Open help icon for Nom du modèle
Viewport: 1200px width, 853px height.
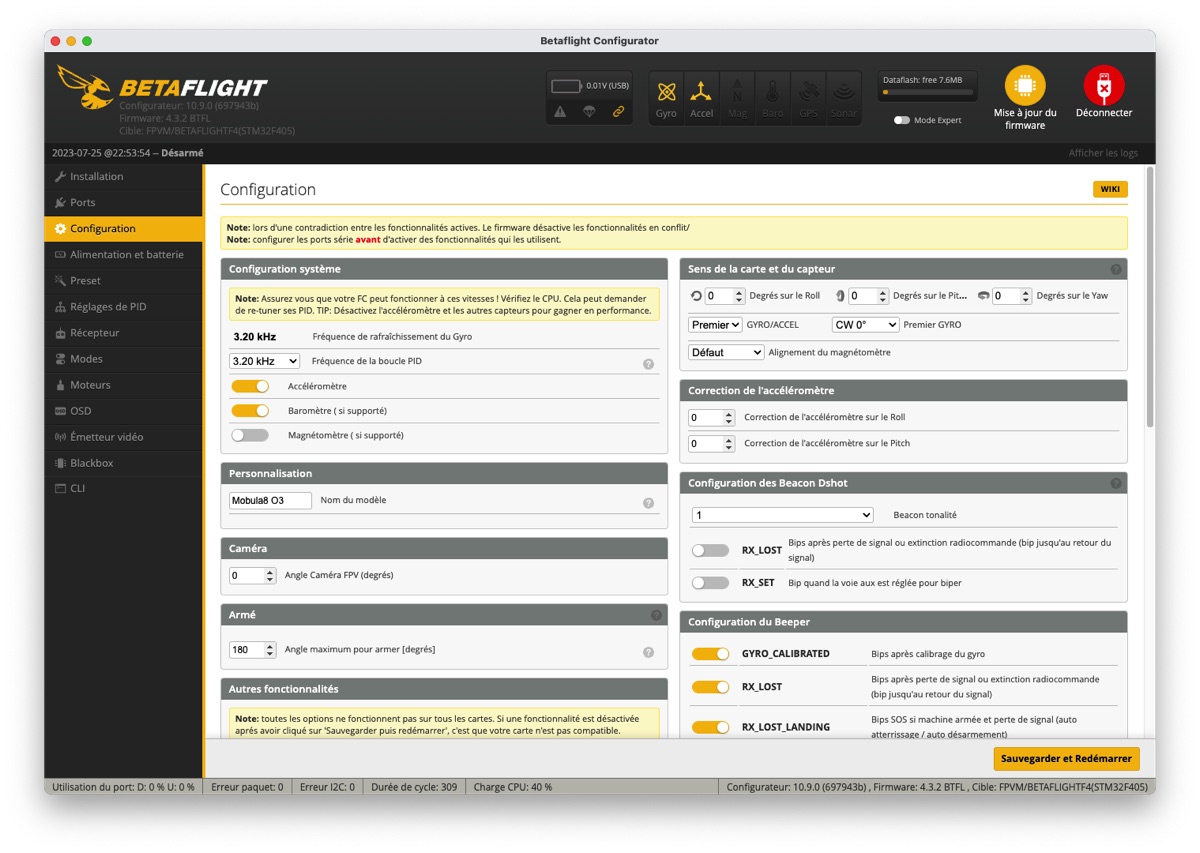(x=648, y=503)
